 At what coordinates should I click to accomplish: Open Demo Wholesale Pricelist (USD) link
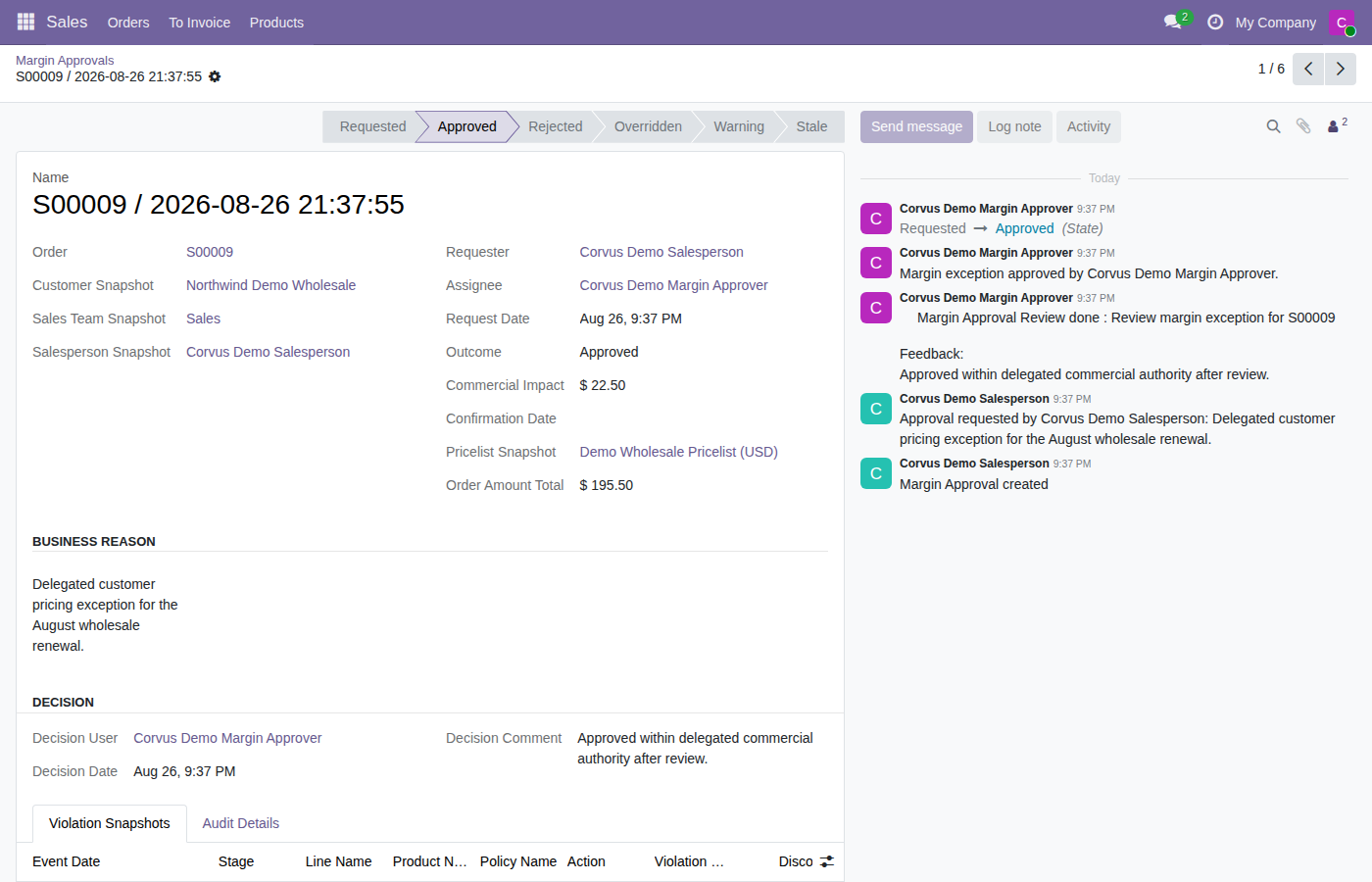[x=678, y=452]
